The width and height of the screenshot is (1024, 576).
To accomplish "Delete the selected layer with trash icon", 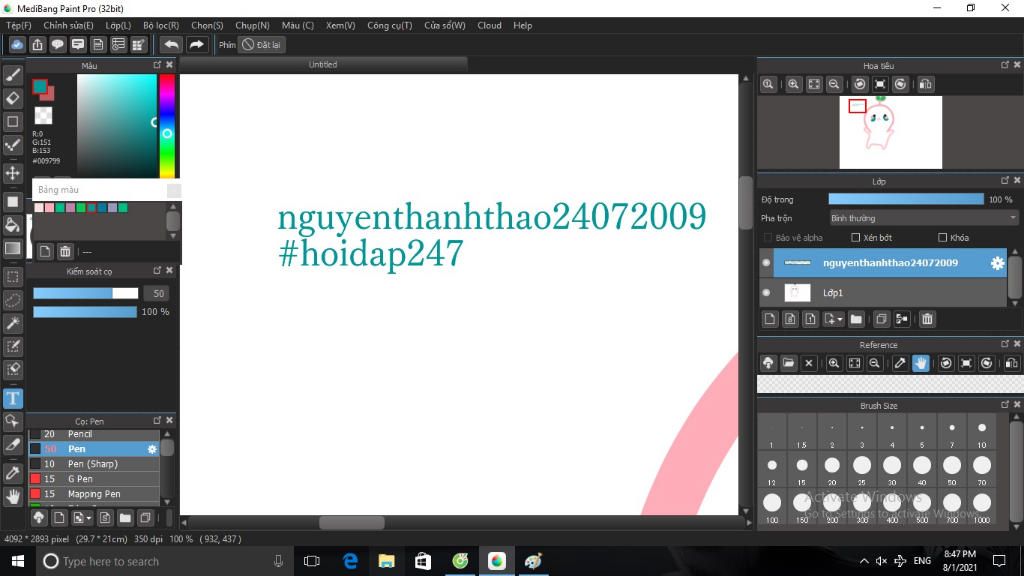I will (x=927, y=319).
